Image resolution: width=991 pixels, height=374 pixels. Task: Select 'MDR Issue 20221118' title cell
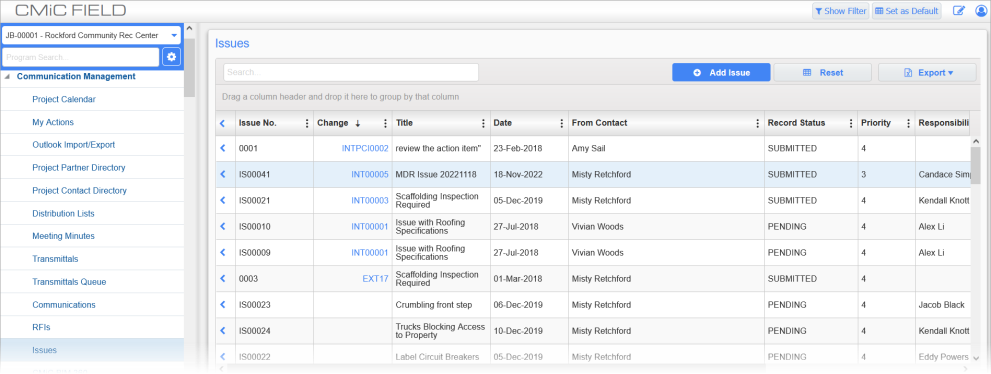point(441,174)
